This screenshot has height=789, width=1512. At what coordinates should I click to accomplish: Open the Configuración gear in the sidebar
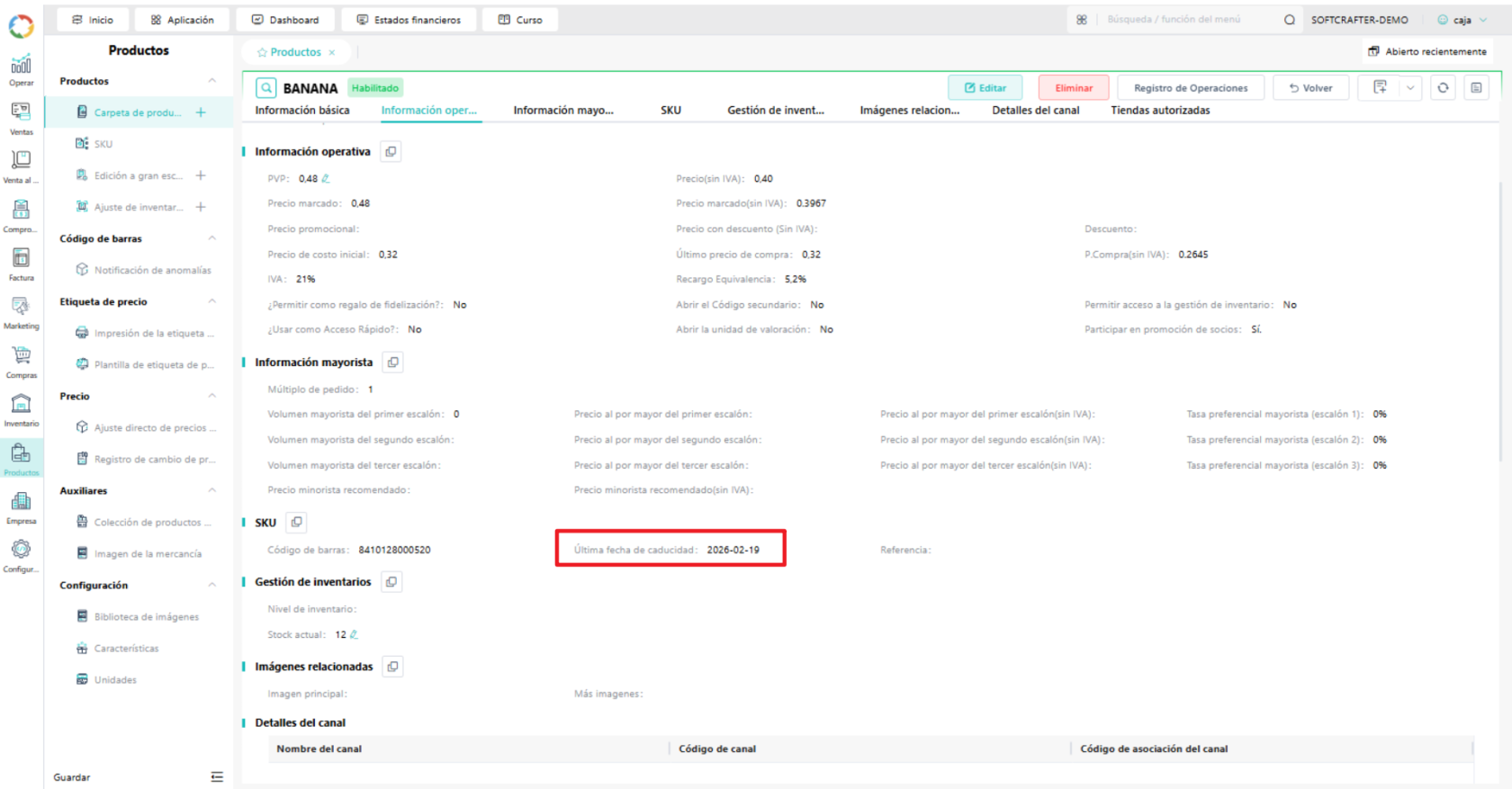click(x=21, y=555)
